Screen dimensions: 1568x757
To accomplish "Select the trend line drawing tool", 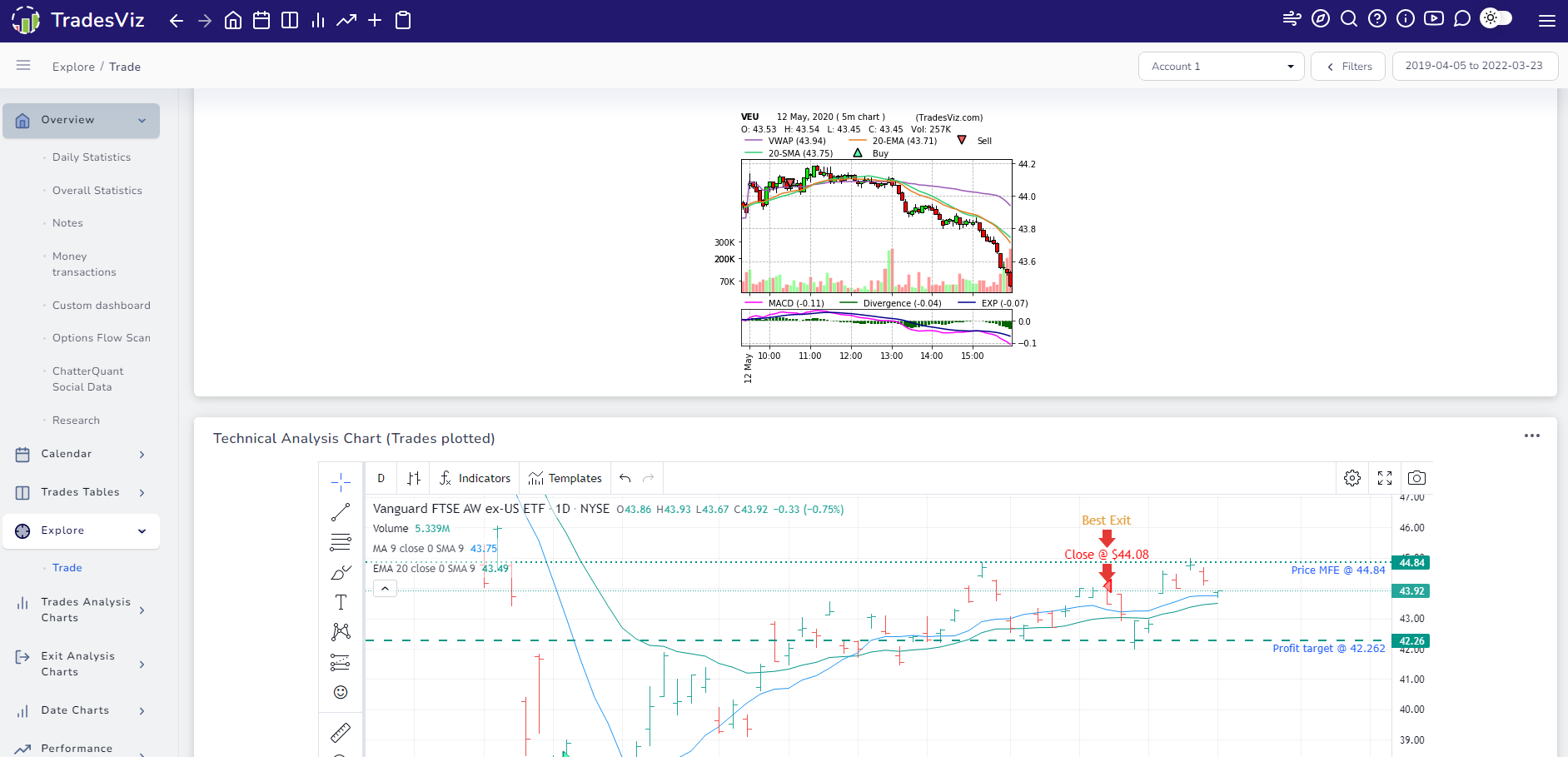I will point(341,512).
